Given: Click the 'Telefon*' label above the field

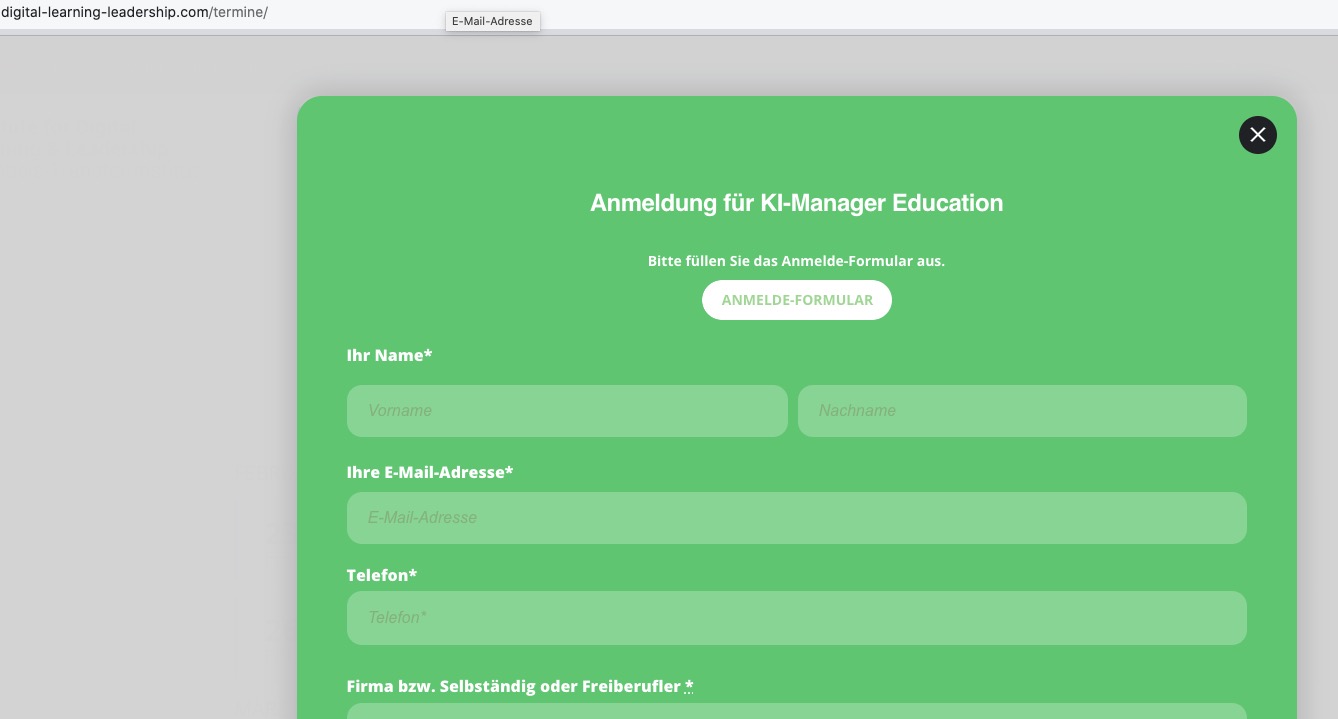Looking at the screenshot, I should point(381,575).
